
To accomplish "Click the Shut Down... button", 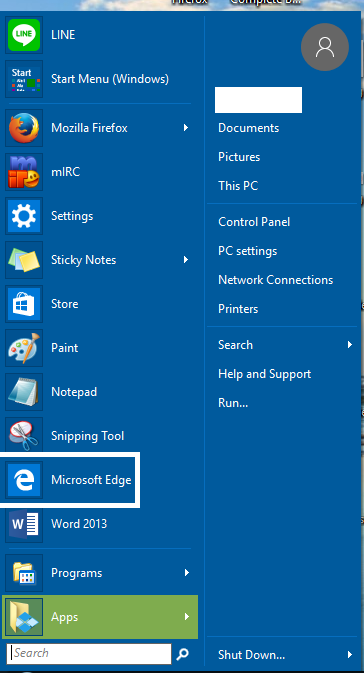I will [x=252, y=655].
